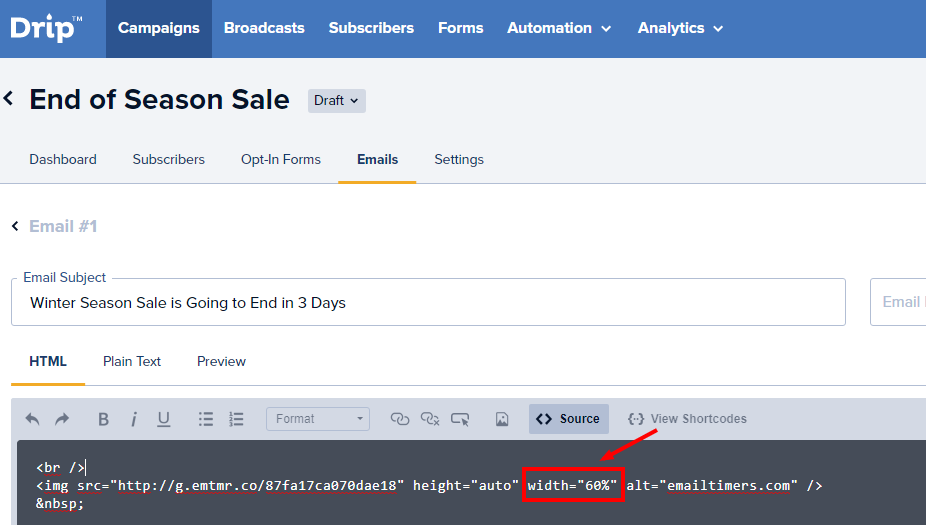Viewport: 926px width, 525px height.
Task: Click the insert link icon
Action: pos(400,419)
